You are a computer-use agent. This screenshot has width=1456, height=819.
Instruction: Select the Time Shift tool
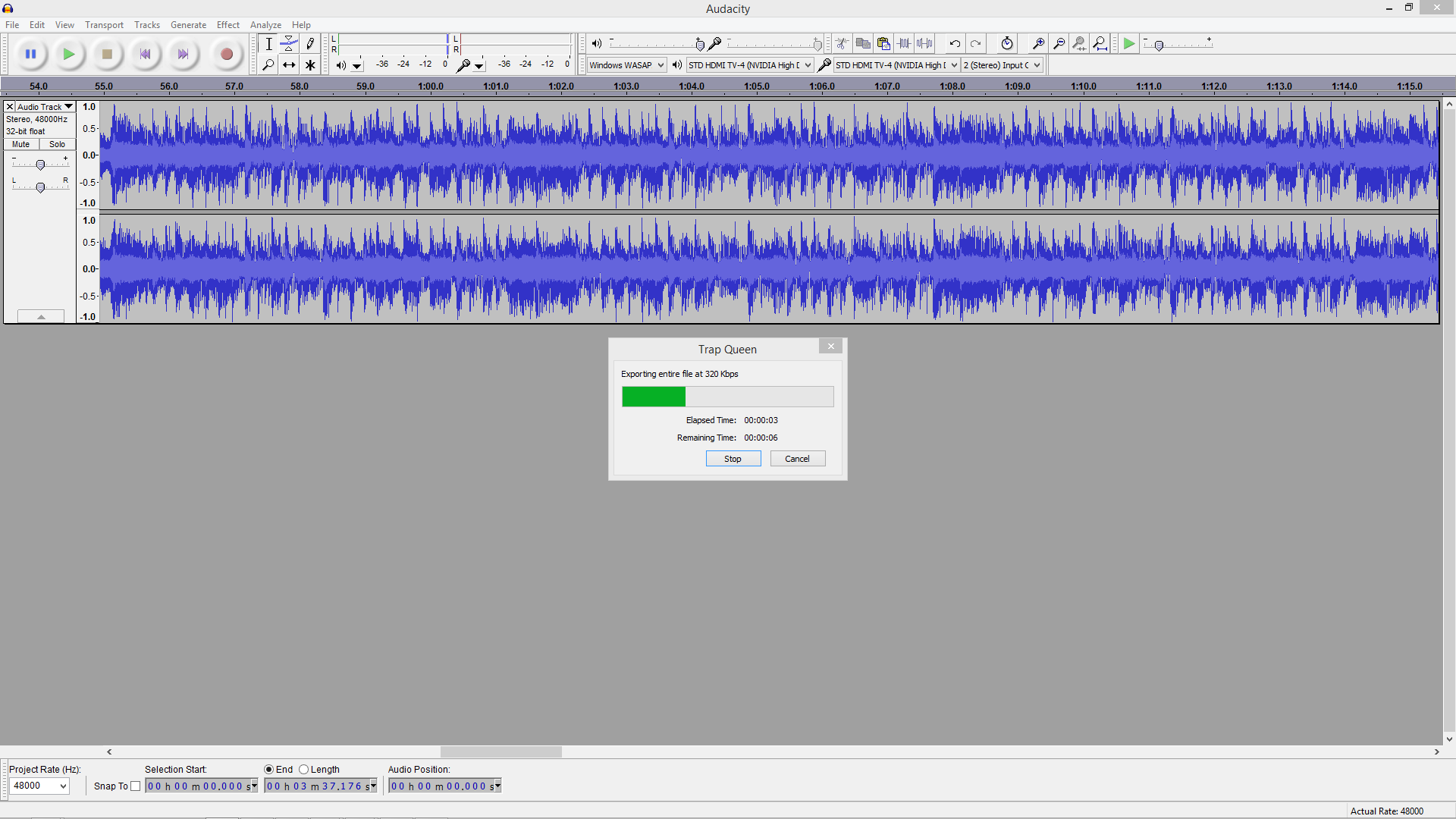point(289,65)
